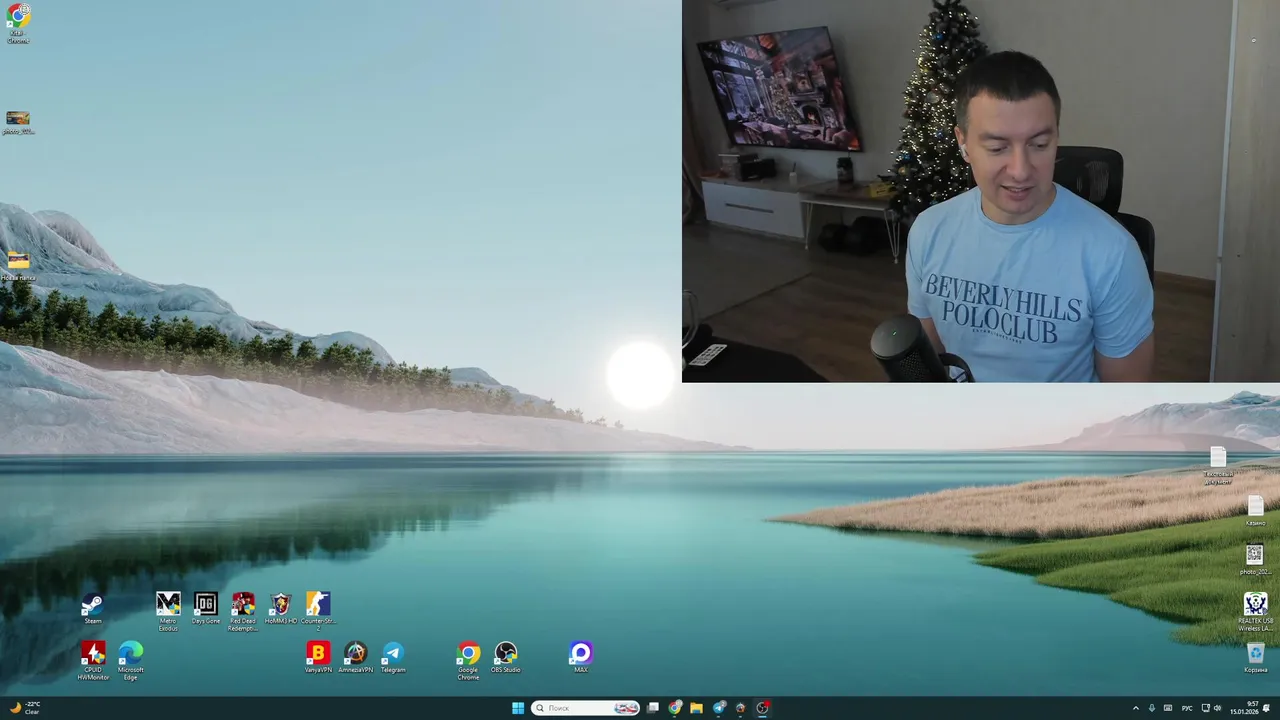
Task: Expand hidden system tray icons chevron
Action: click(1135, 708)
